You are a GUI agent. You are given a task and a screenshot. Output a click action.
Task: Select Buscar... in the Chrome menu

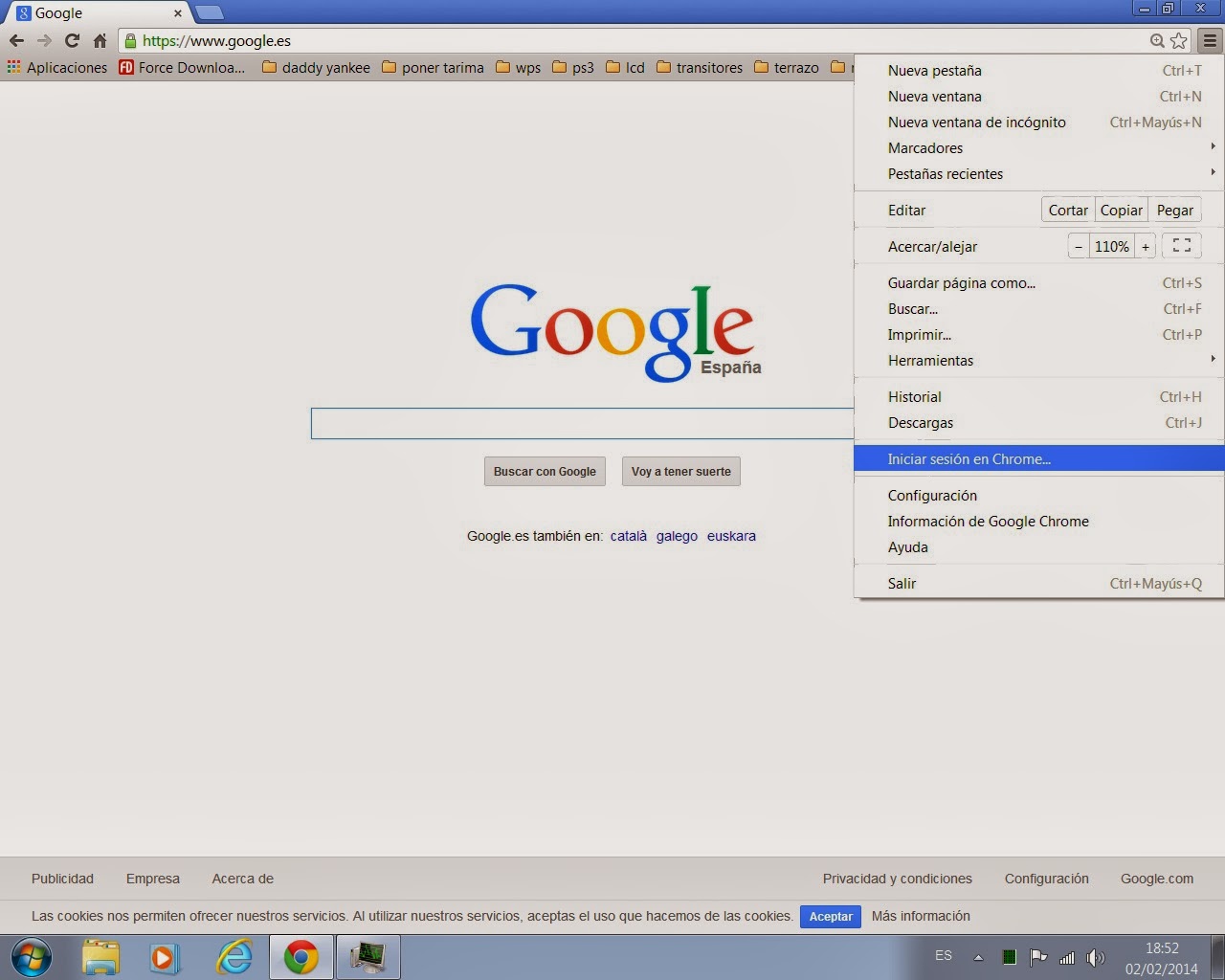[x=1038, y=309]
